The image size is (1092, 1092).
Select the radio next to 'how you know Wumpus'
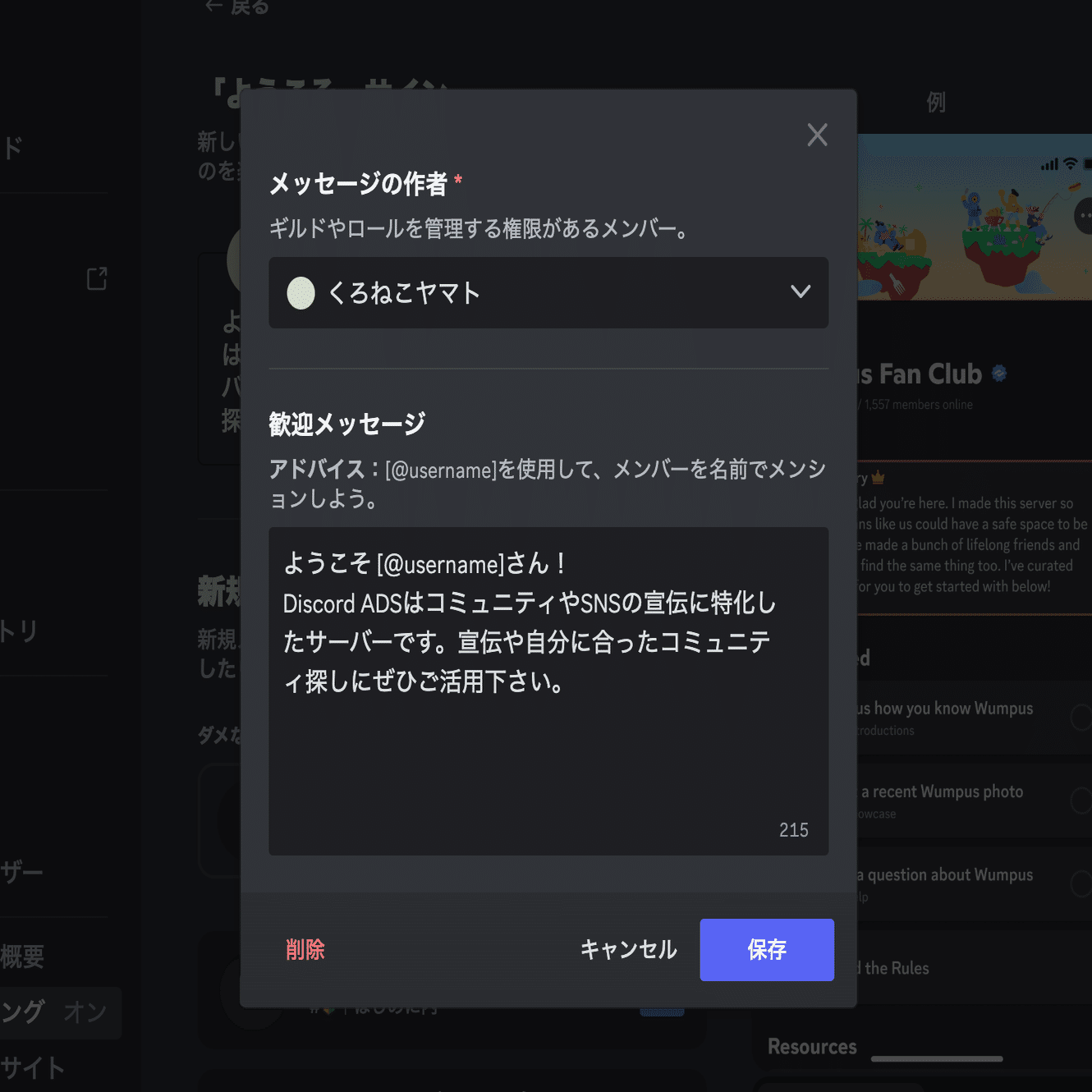point(1081,717)
